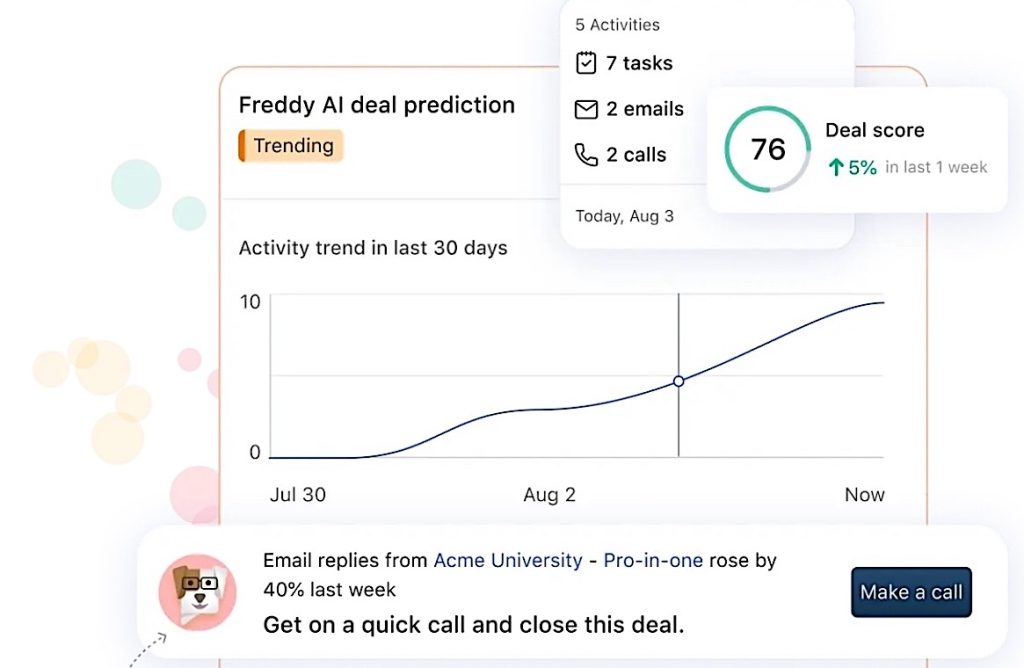Image resolution: width=1024 pixels, height=668 pixels.
Task: Click the Make a call button
Action: coord(910,591)
